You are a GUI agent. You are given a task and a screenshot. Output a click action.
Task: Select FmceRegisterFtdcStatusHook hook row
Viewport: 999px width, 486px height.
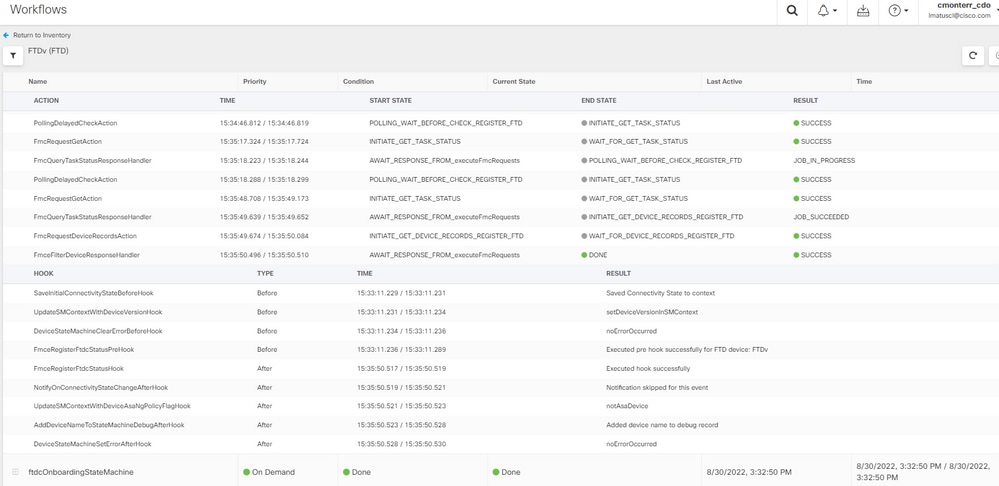tap(500, 368)
